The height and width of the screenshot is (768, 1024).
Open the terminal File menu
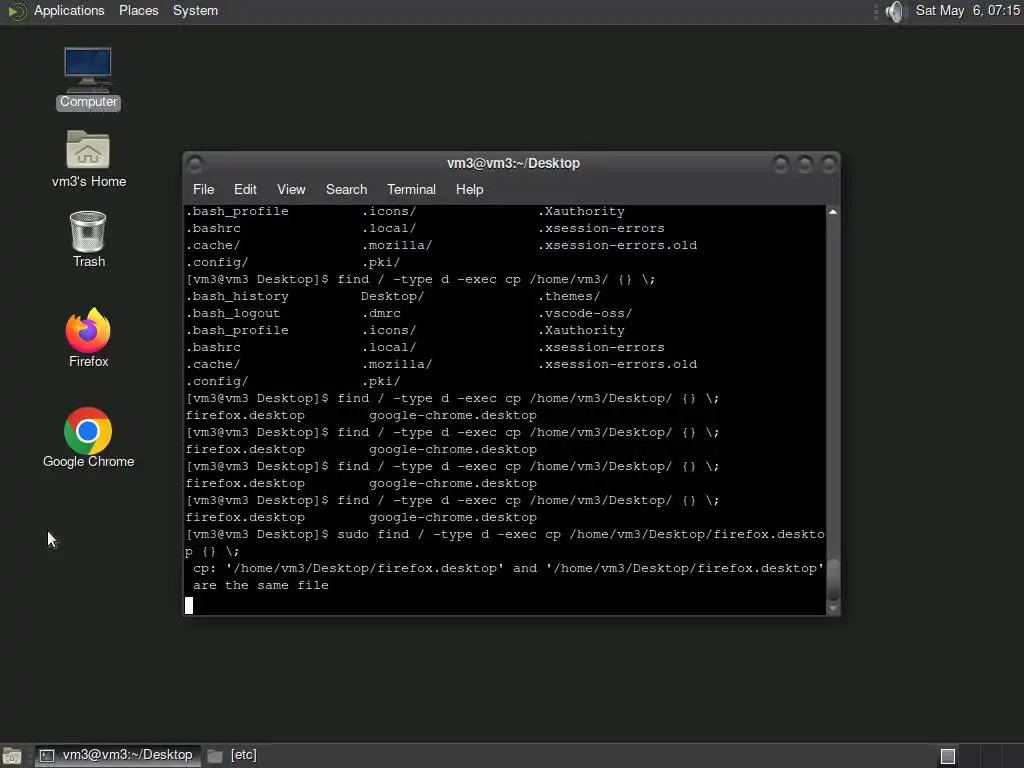[203, 189]
